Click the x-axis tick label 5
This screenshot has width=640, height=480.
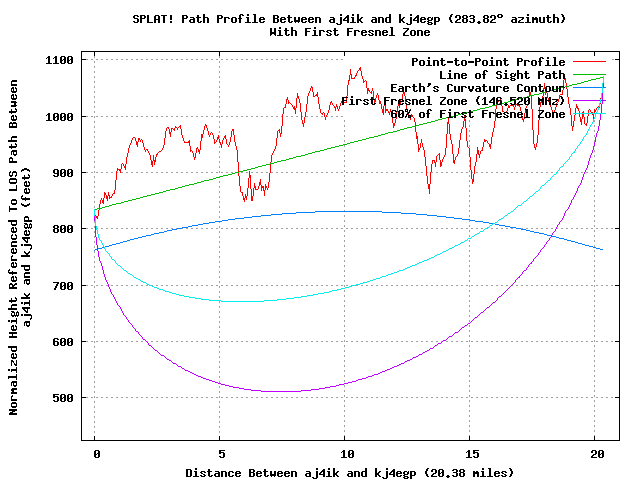(x=221, y=454)
